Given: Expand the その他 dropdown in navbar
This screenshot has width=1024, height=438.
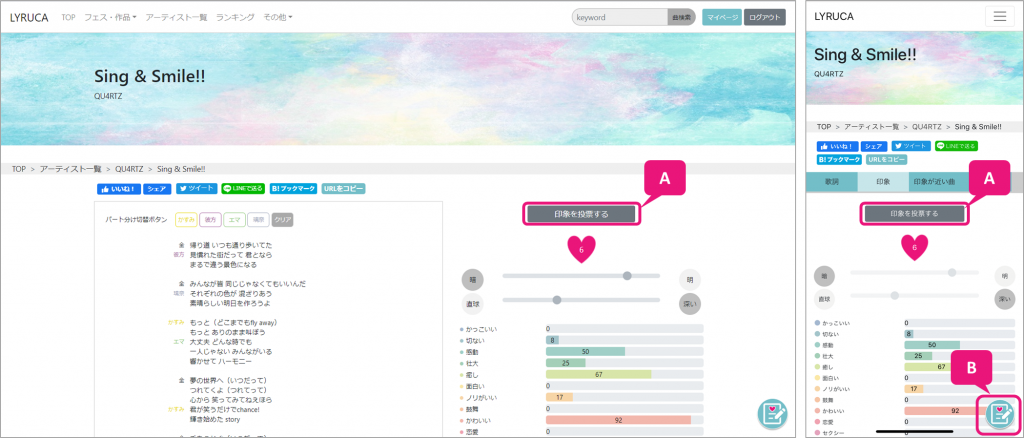Looking at the screenshot, I should (x=278, y=17).
